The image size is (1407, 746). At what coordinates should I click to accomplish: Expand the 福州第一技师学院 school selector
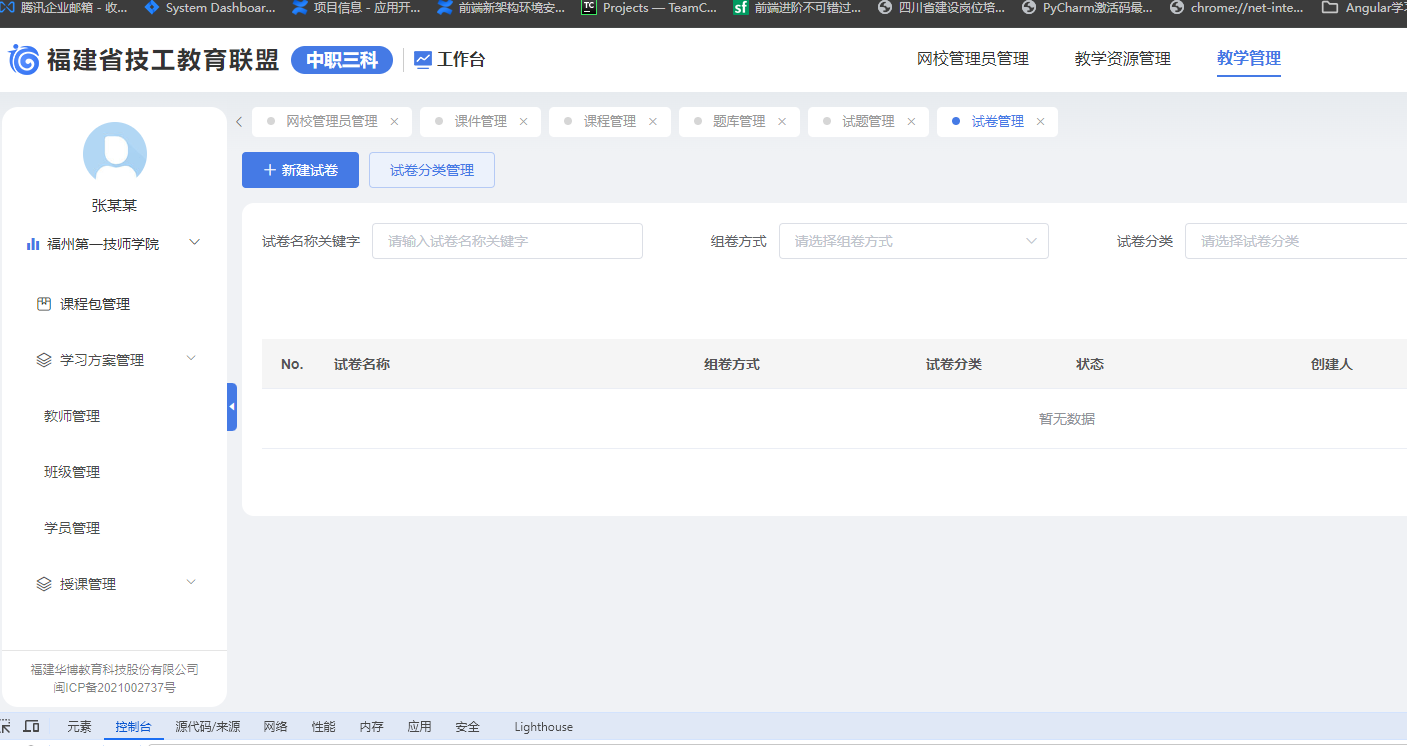[x=195, y=243]
